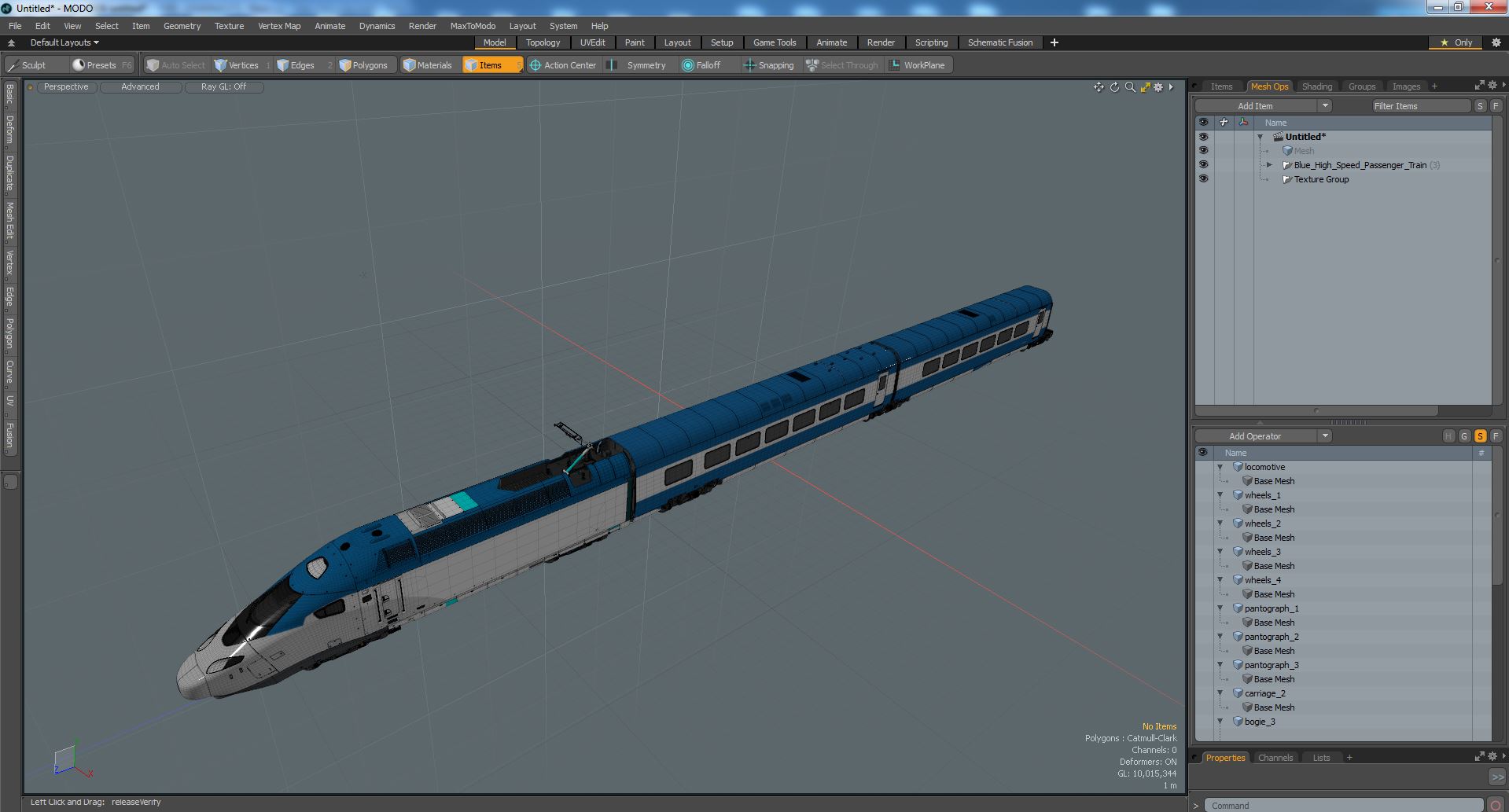Open the Presets browser

tap(101, 65)
